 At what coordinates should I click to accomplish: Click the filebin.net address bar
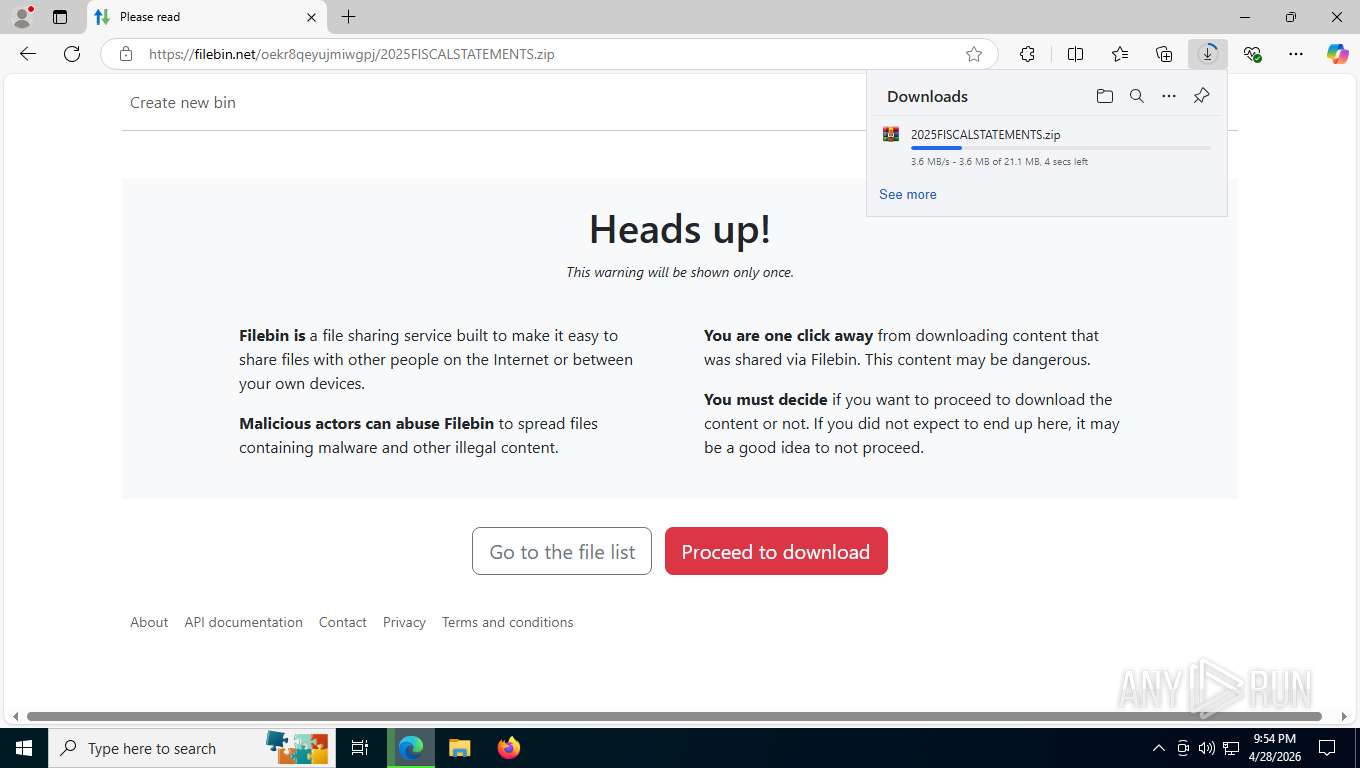point(550,54)
